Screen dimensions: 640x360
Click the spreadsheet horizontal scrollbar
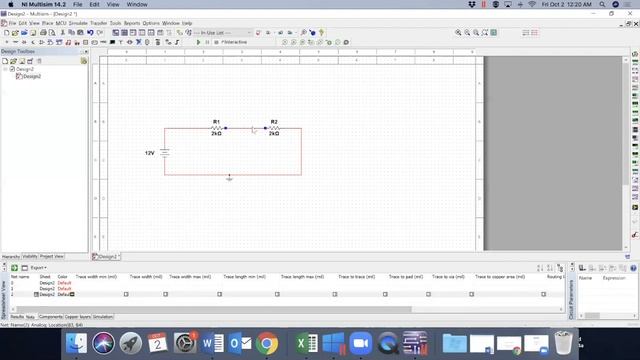coord(214,309)
